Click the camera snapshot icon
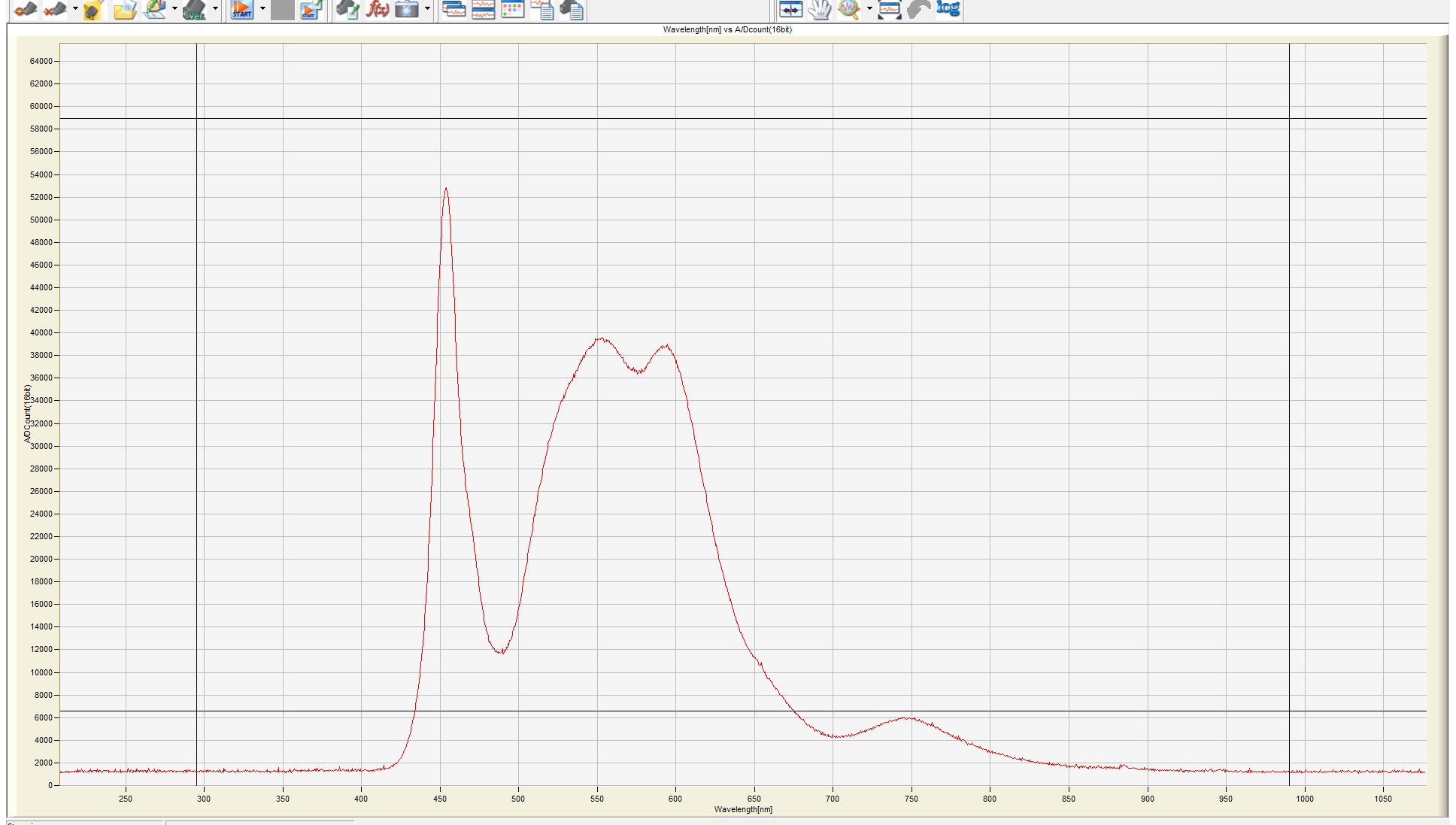This screenshot has width=1456, height=825. (406, 10)
